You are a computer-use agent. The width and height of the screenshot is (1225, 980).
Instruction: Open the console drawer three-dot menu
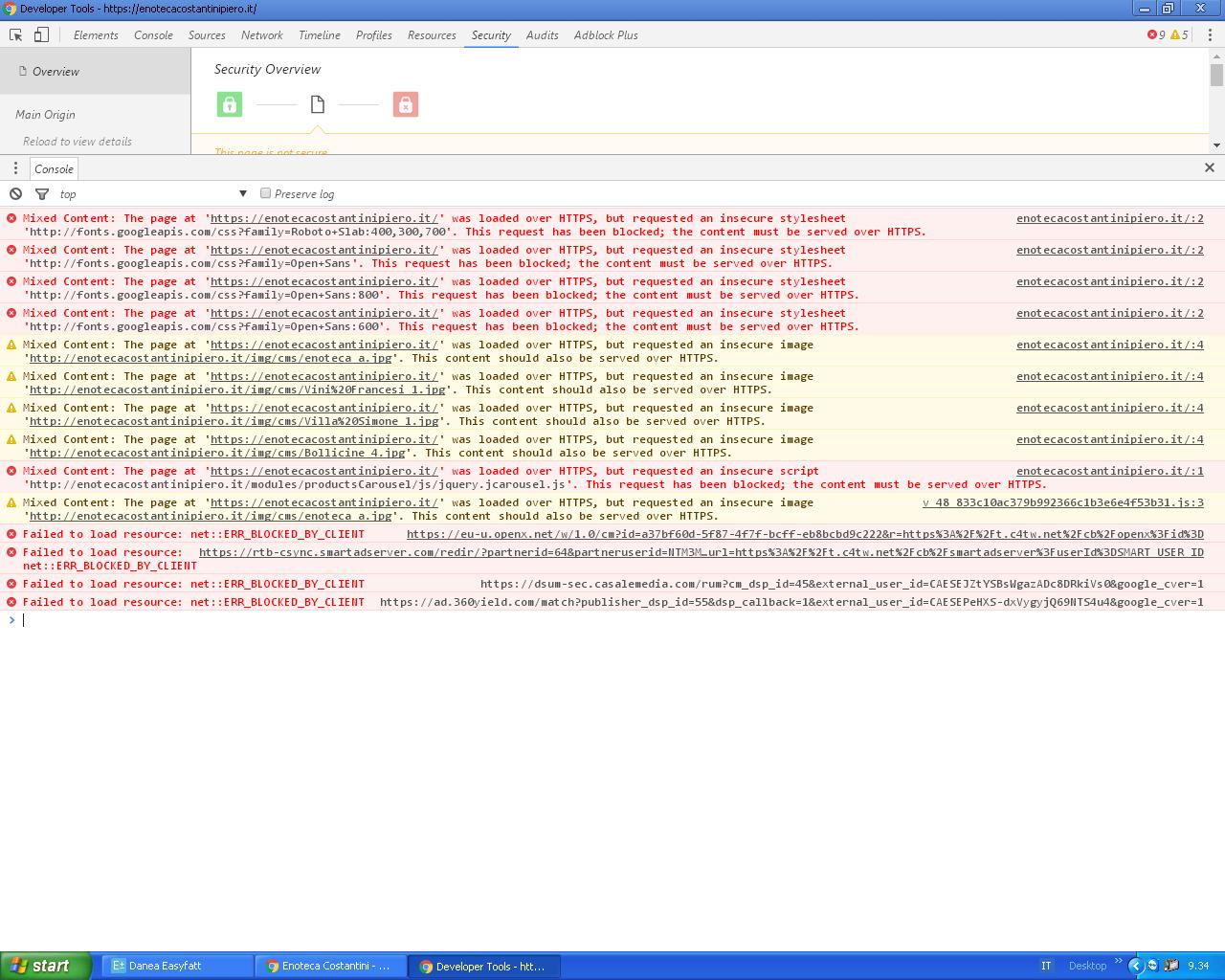click(15, 168)
